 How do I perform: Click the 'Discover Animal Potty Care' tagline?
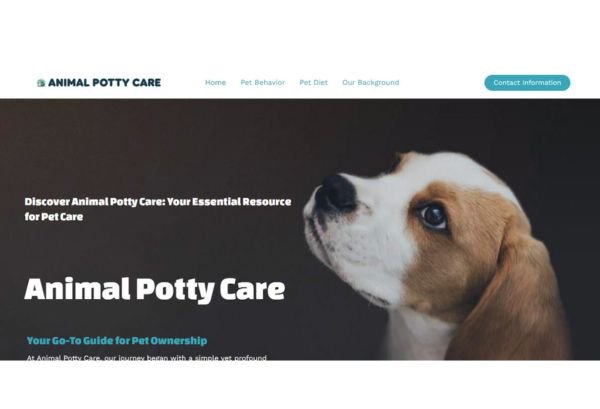pyautogui.click(x=158, y=209)
